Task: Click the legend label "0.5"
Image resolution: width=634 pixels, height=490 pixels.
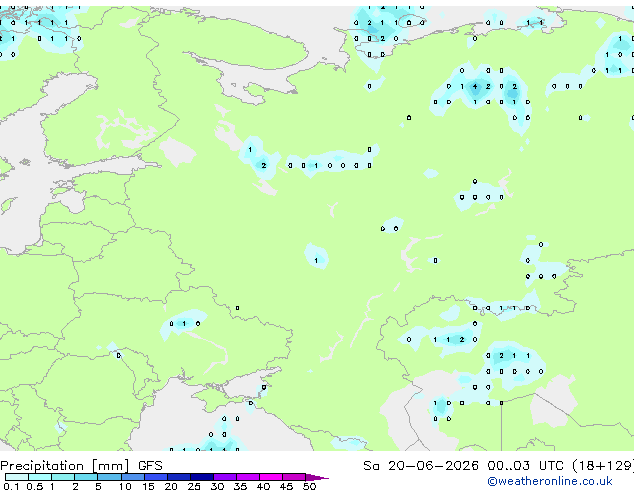Action: 35,486
